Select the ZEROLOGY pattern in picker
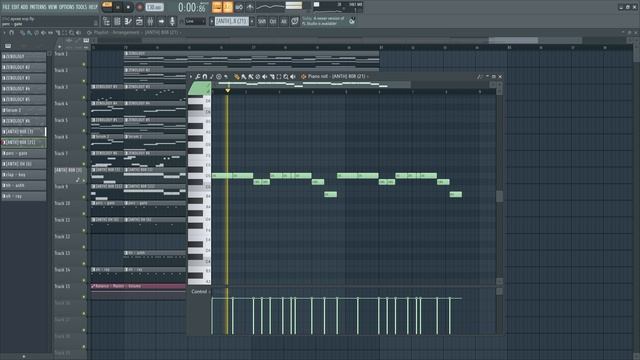The height and width of the screenshot is (360, 640). (x=23, y=56)
